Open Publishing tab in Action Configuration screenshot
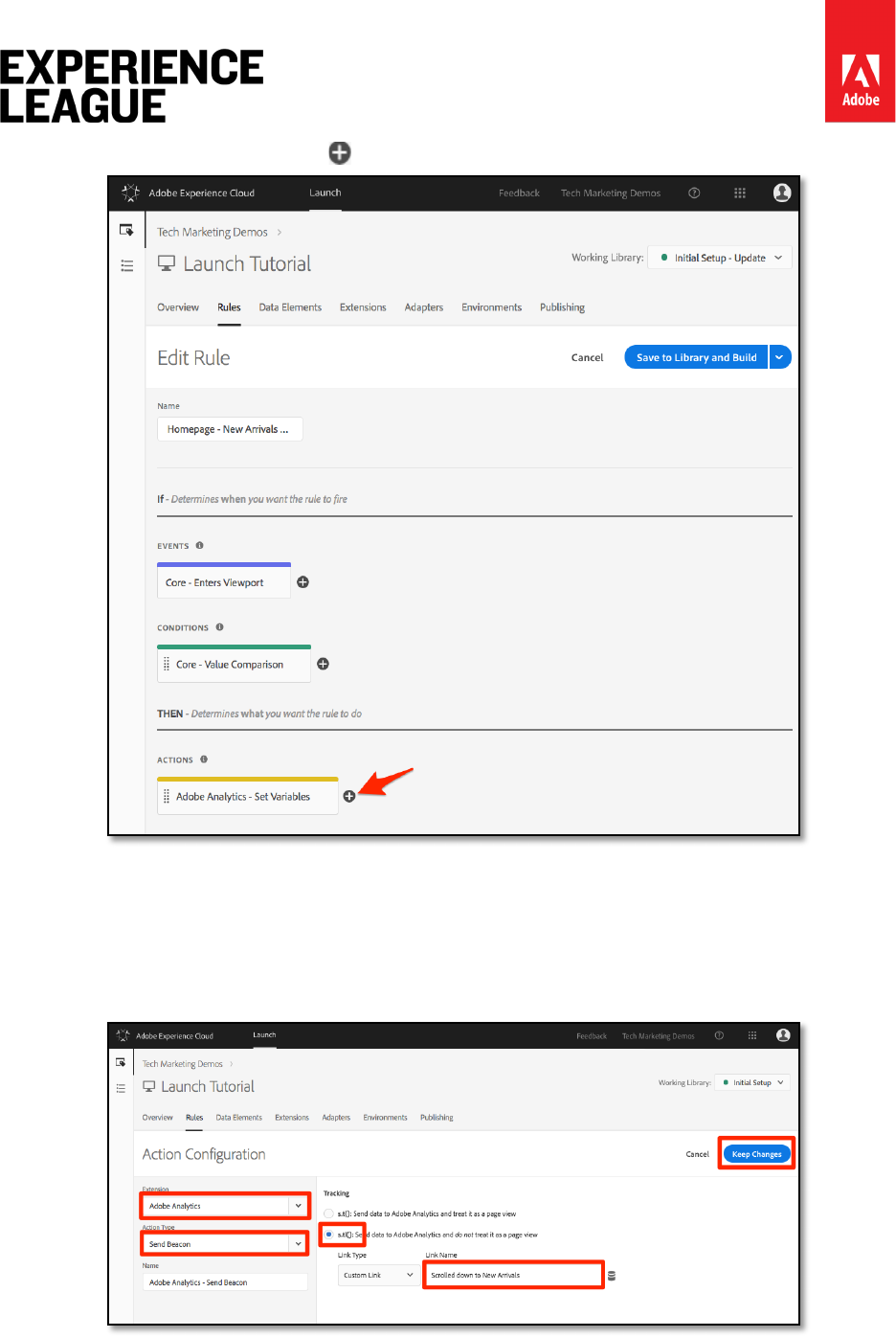The width and height of the screenshot is (896, 1338). (437, 1118)
